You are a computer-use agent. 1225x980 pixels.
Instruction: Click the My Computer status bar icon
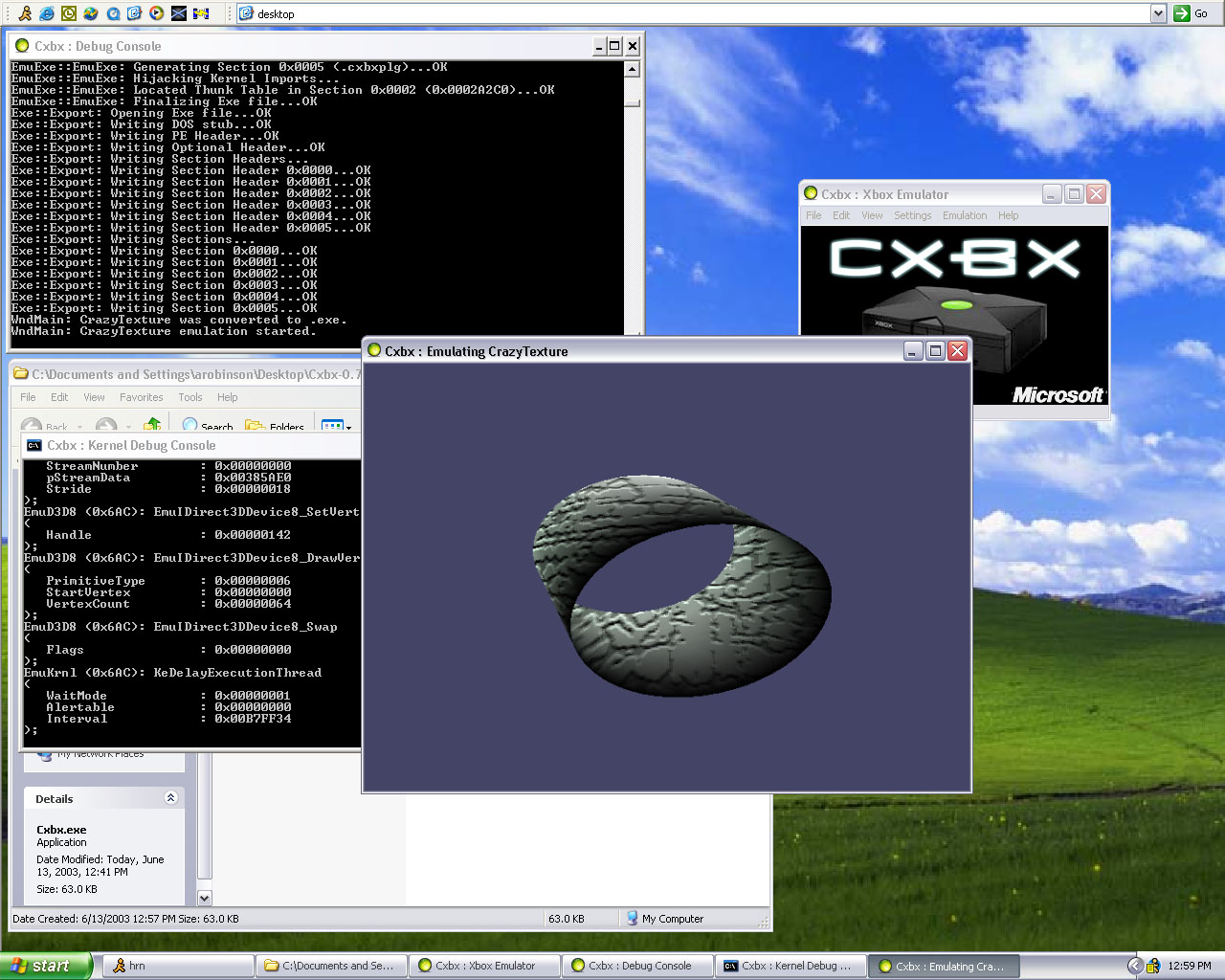pos(632,919)
